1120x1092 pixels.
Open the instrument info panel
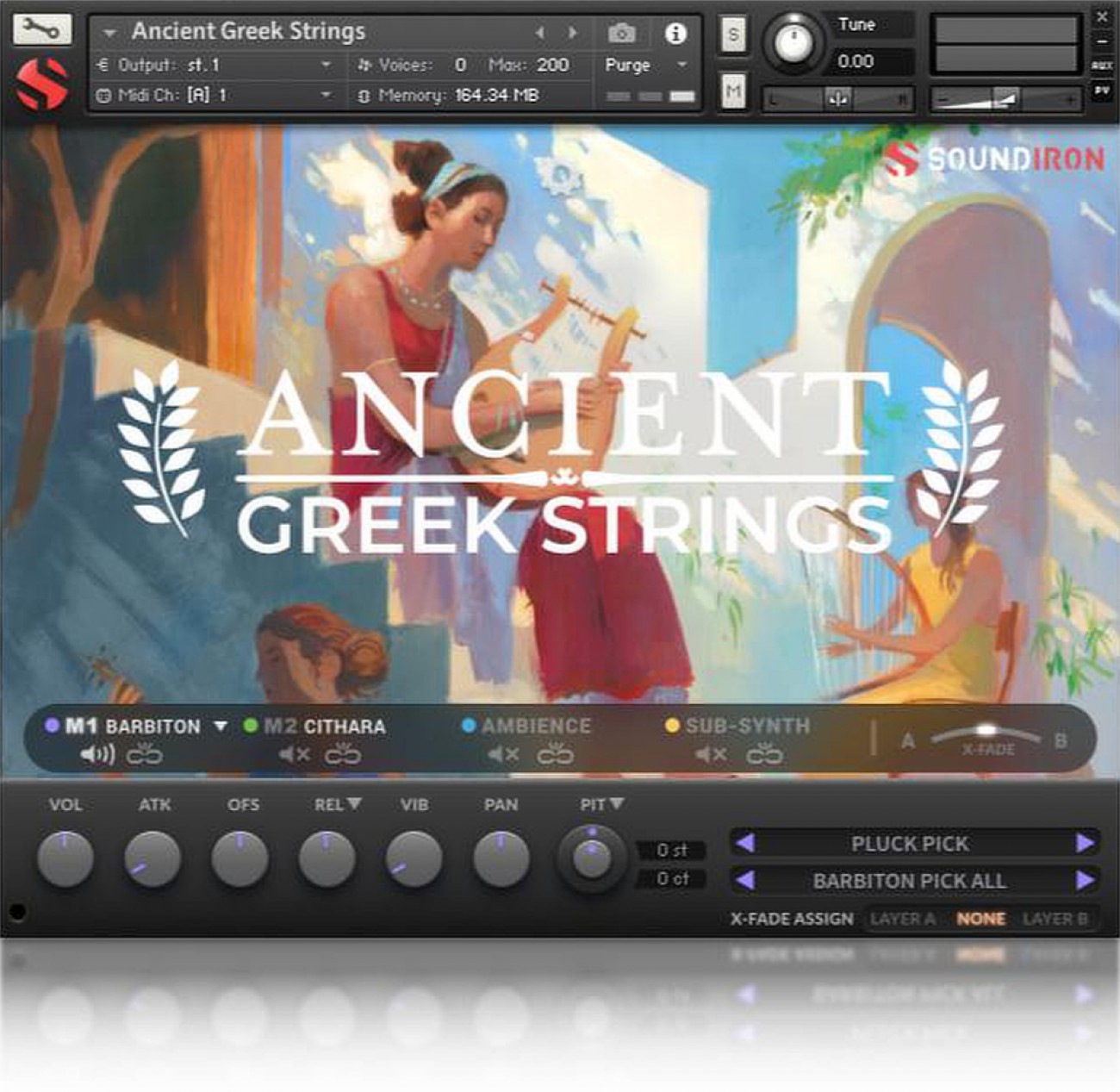pyautogui.click(x=677, y=33)
